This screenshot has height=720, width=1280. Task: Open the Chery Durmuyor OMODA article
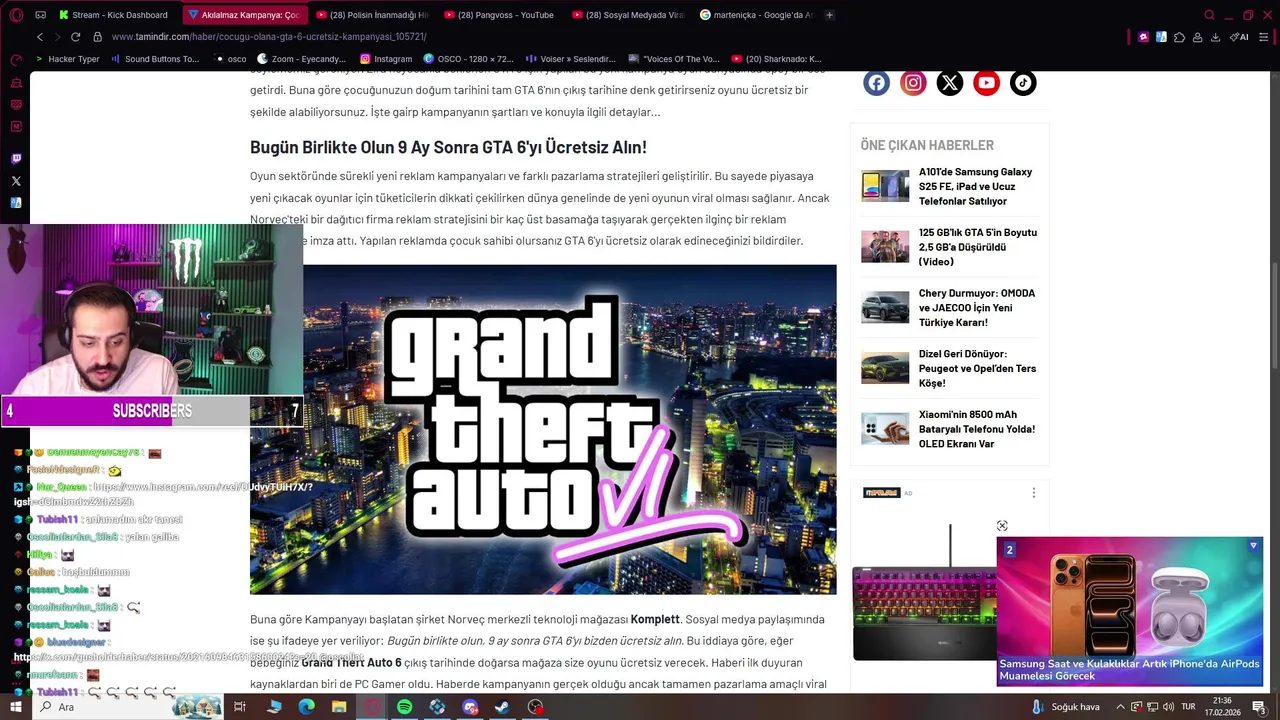tap(977, 308)
